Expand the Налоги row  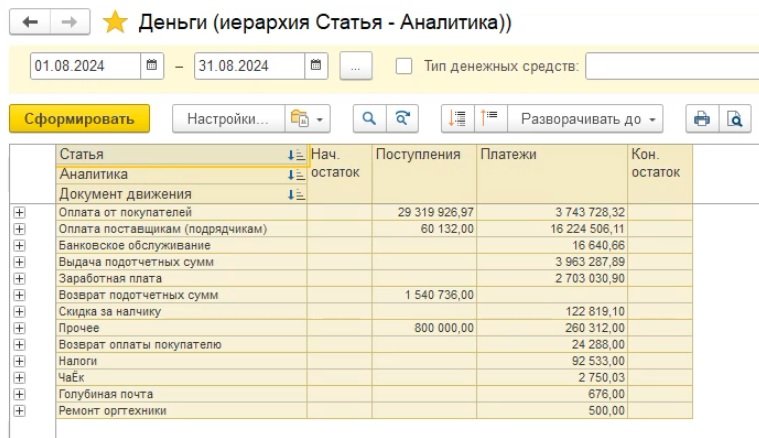tap(19, 361)
